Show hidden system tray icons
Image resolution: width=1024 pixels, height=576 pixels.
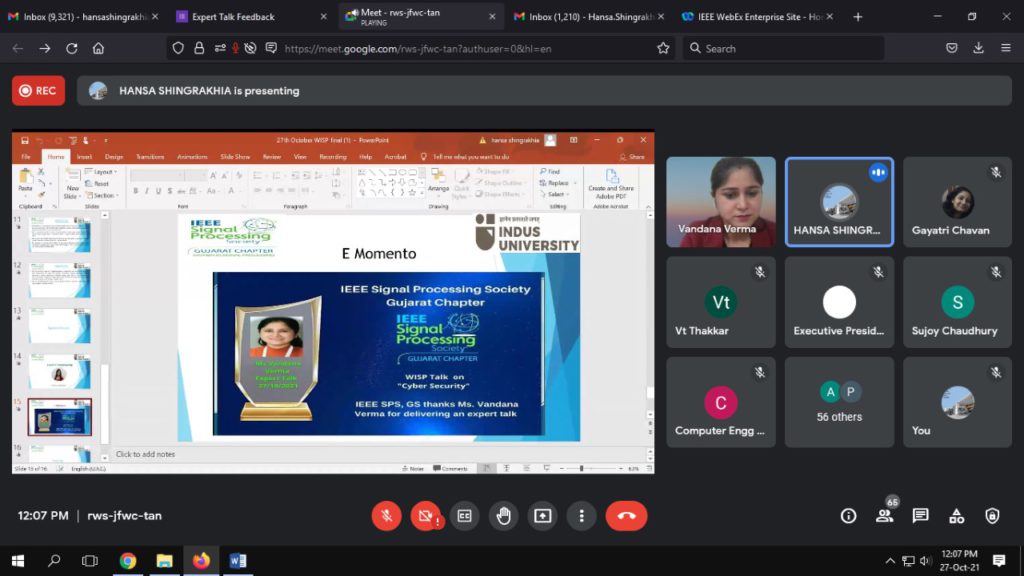tap(890, 561)
